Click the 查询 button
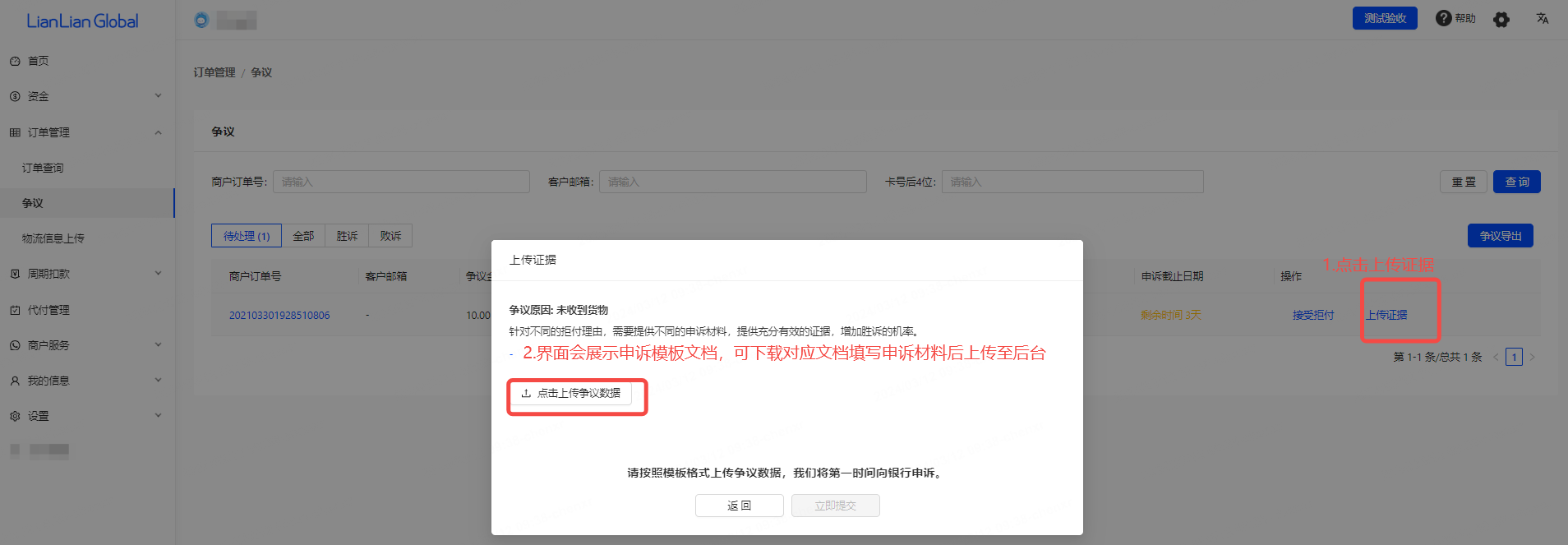The height and width of the screenshot is (545, 1568). [1517, 182]
